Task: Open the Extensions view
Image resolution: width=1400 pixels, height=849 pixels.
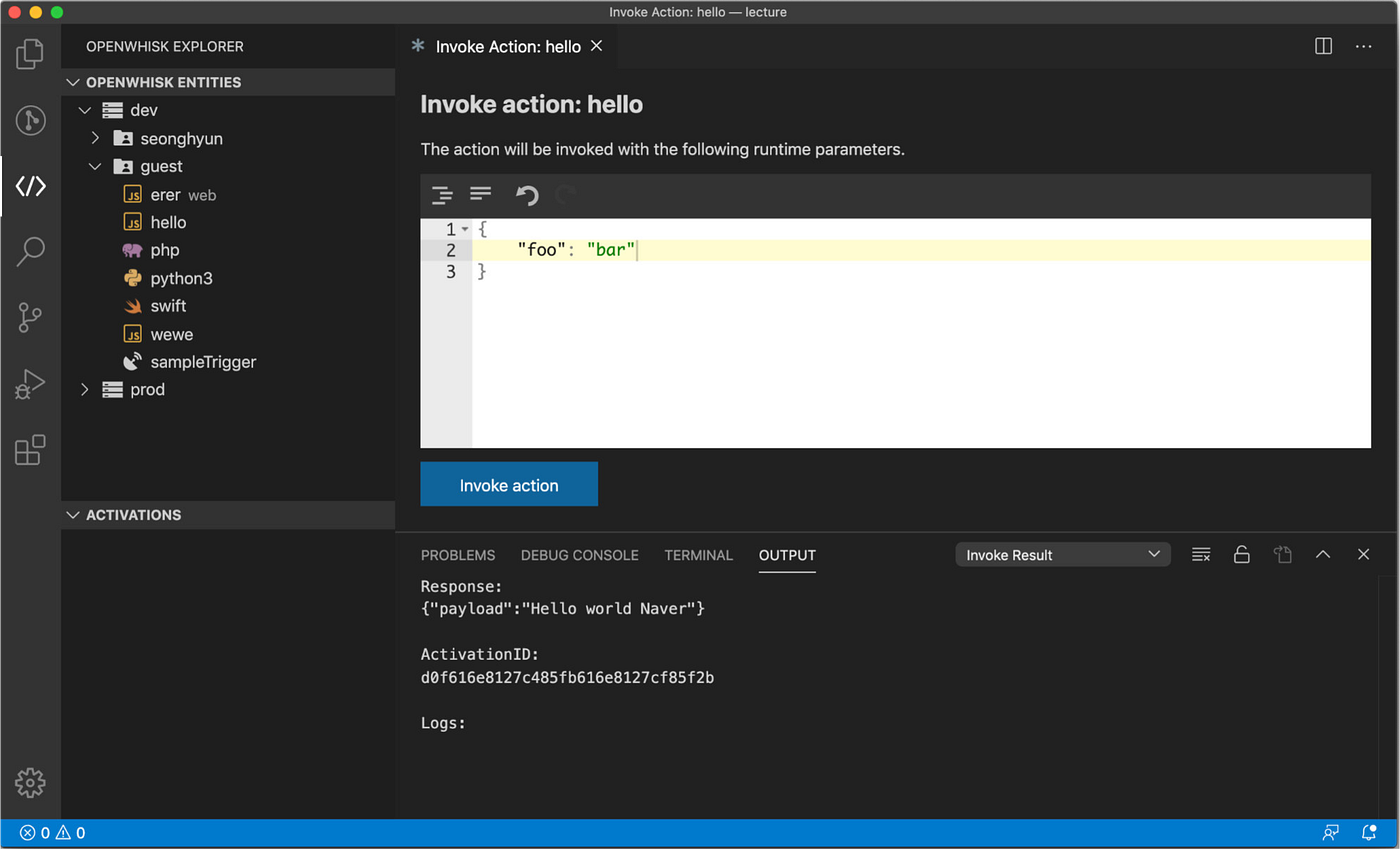Action: click(30, 450)
